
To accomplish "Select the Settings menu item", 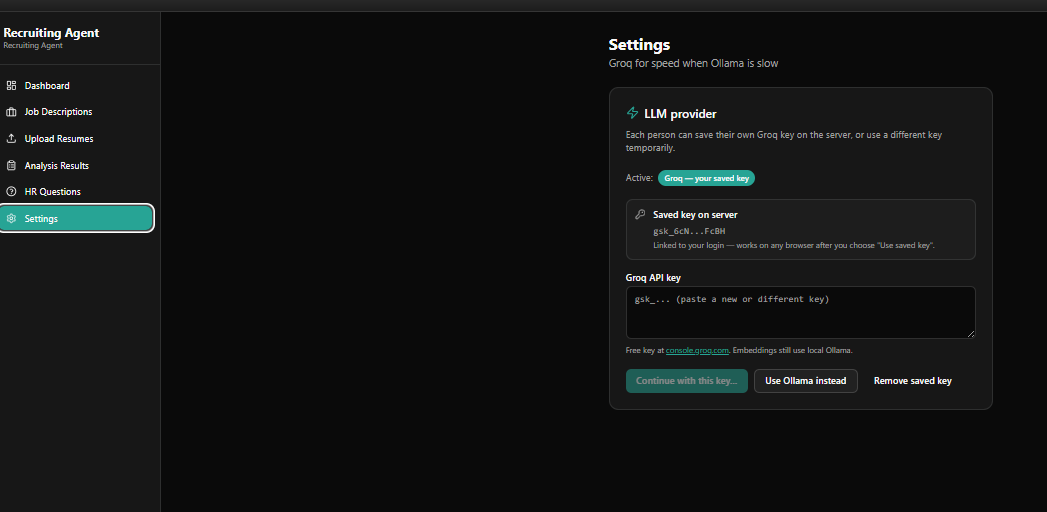I will [x=77, y=218].
